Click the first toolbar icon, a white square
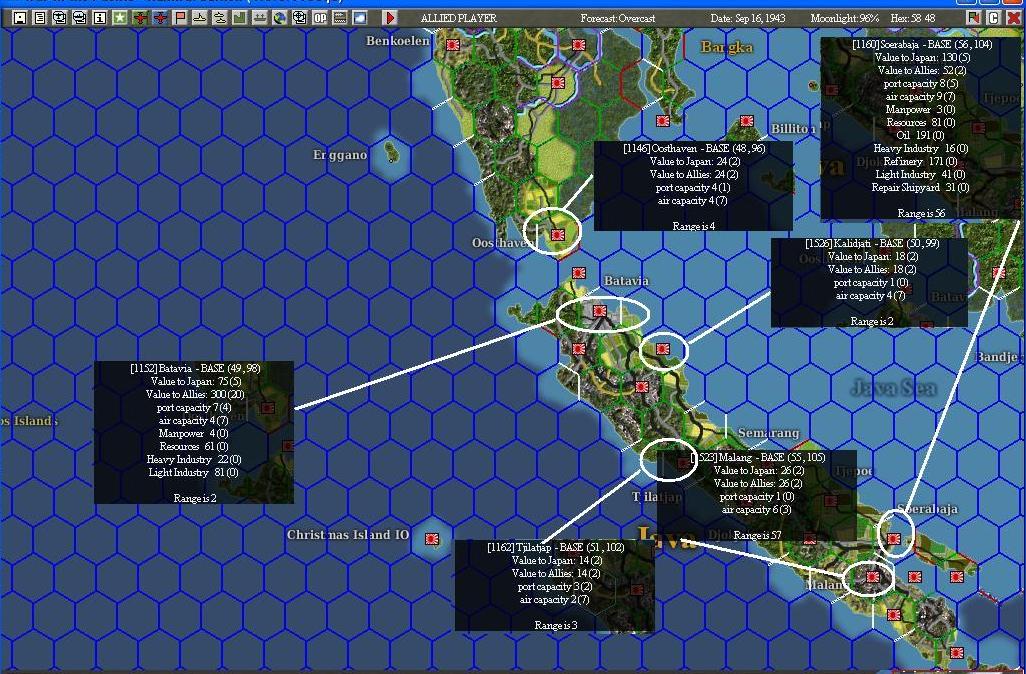Screen dimensions: 1026x674 point(20,18)
